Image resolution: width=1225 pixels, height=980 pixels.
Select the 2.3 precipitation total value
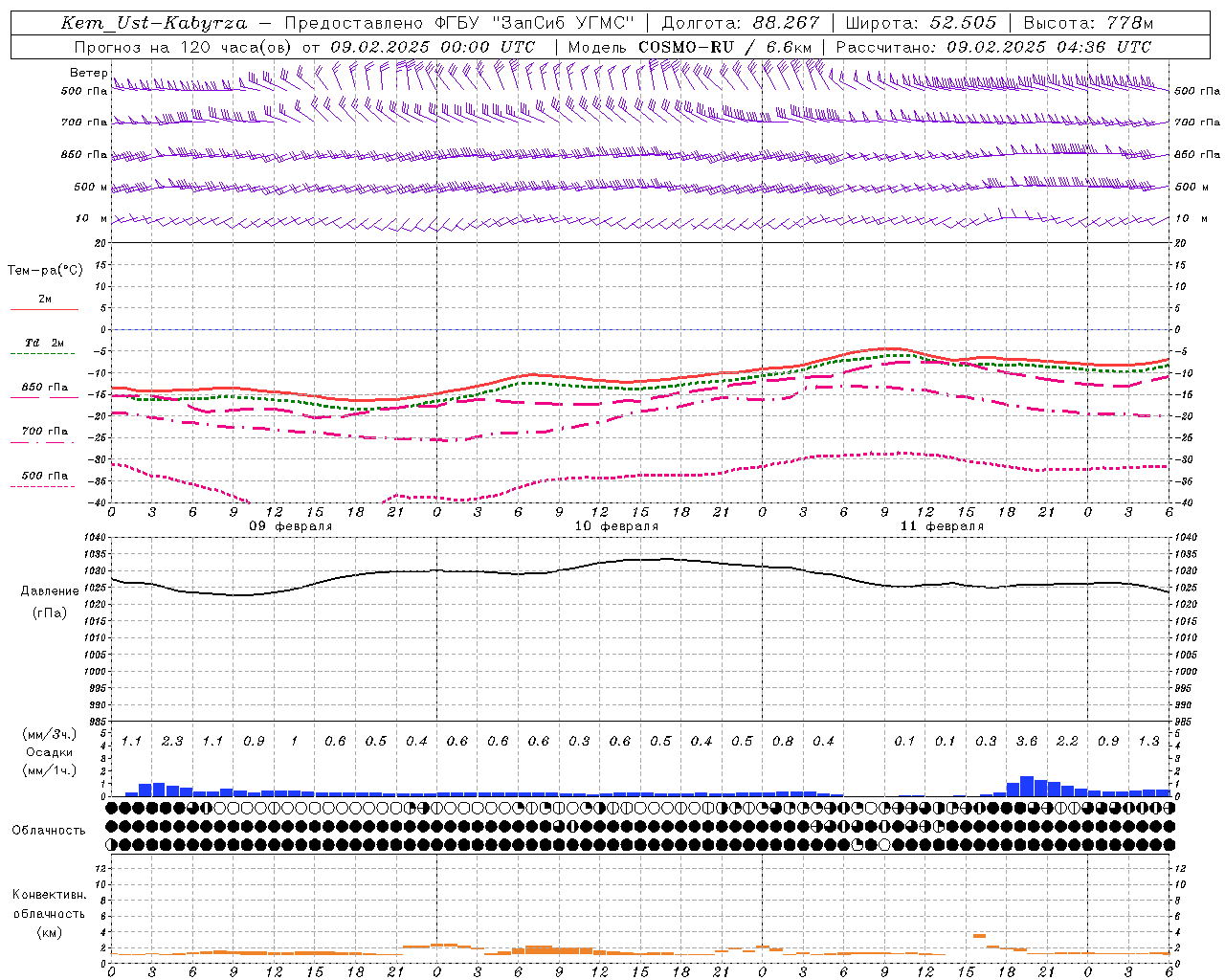coord(172,742)
